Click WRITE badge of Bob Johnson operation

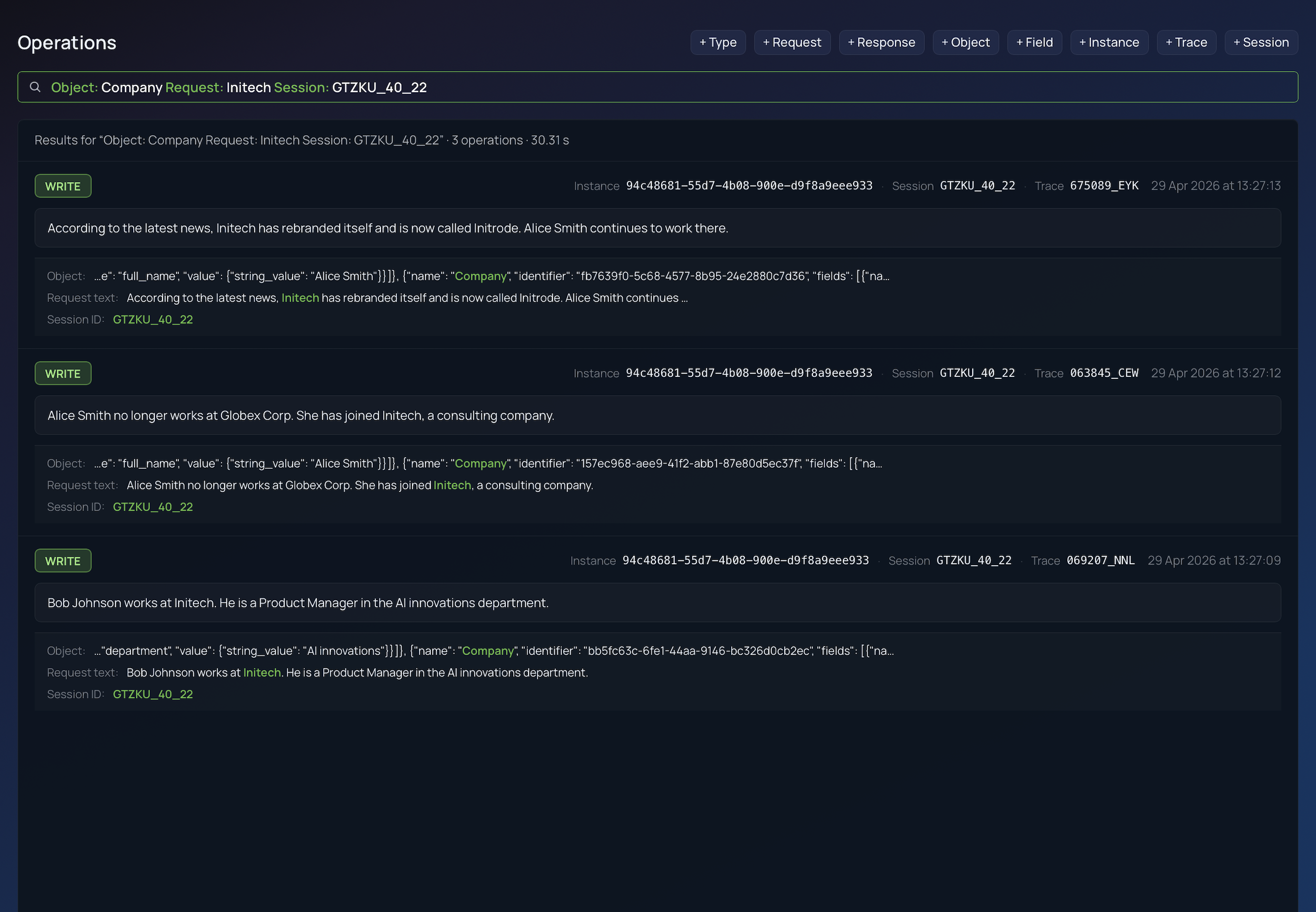pos(63,560)
